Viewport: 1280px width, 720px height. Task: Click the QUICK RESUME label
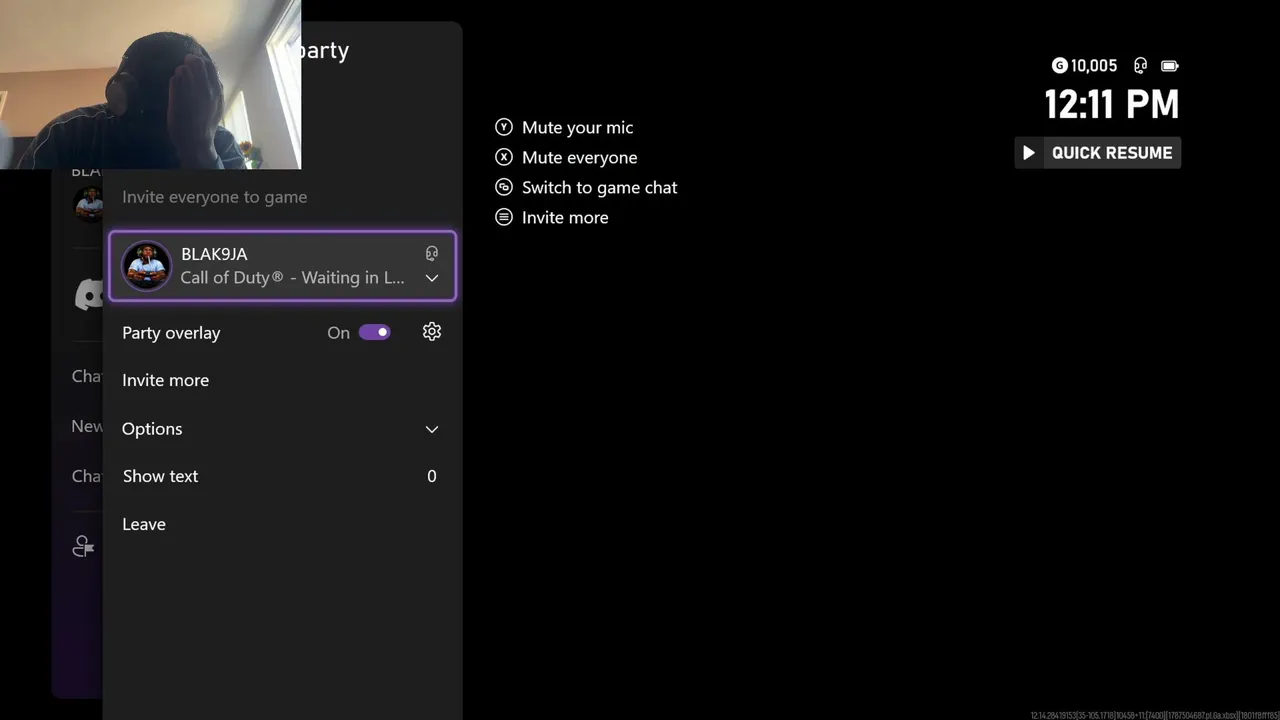(1112, 153)
